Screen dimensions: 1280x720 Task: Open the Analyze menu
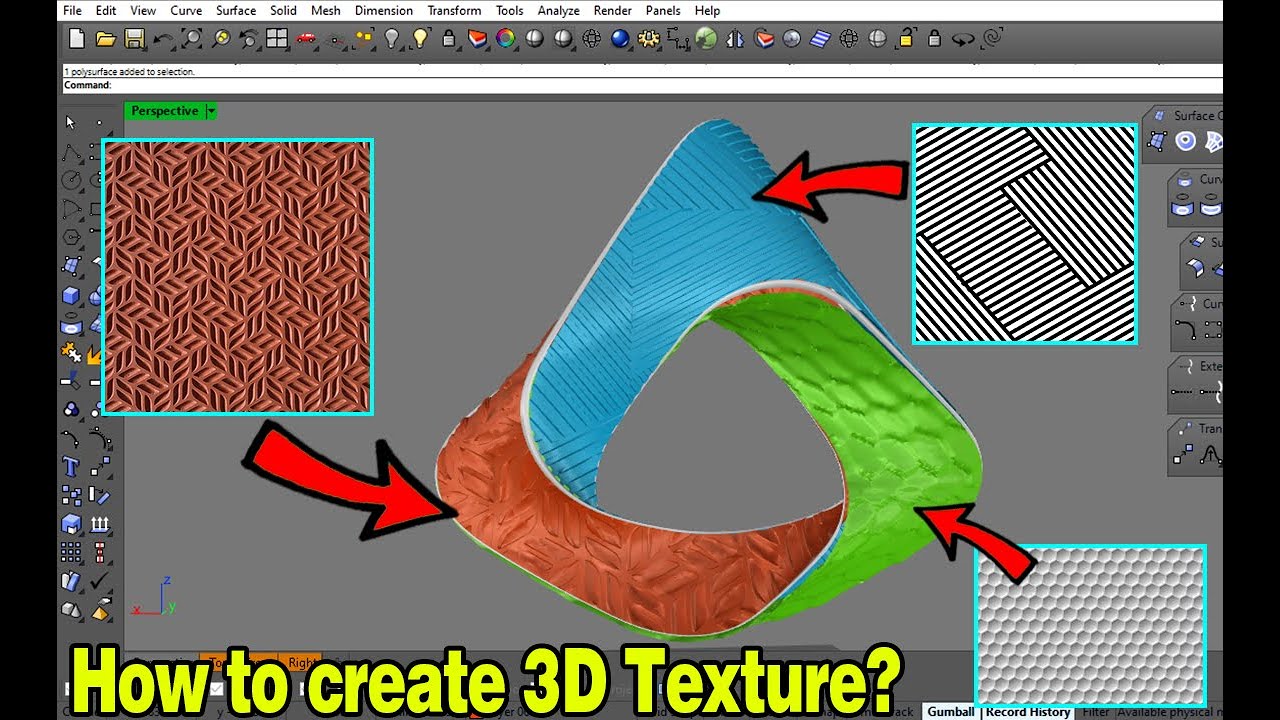coord(558,10)
